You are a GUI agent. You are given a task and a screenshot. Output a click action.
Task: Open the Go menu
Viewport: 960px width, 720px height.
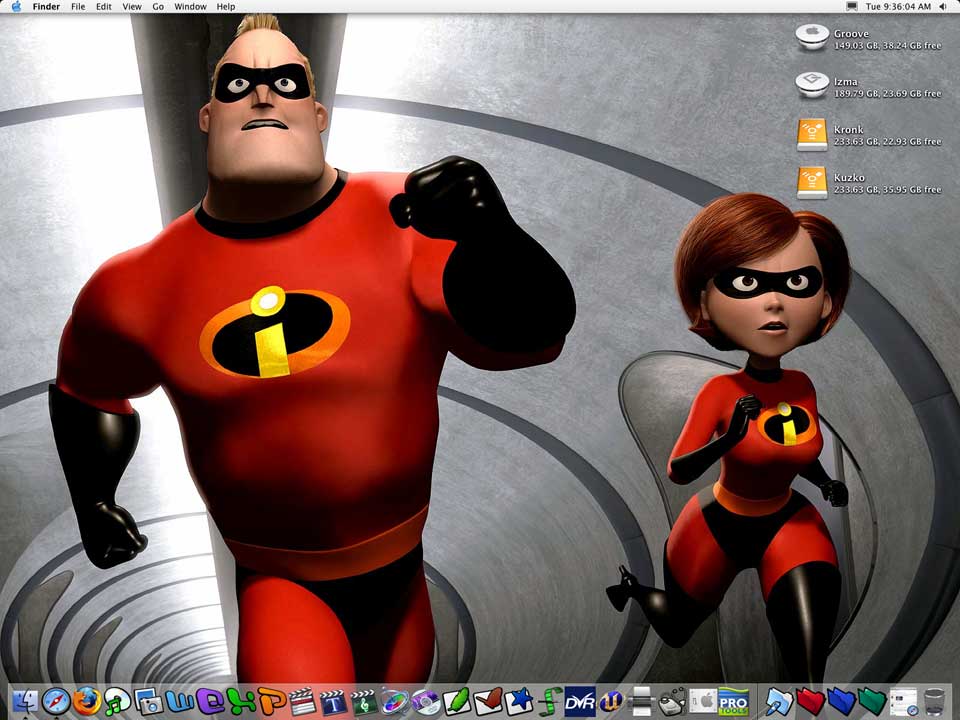158,6
